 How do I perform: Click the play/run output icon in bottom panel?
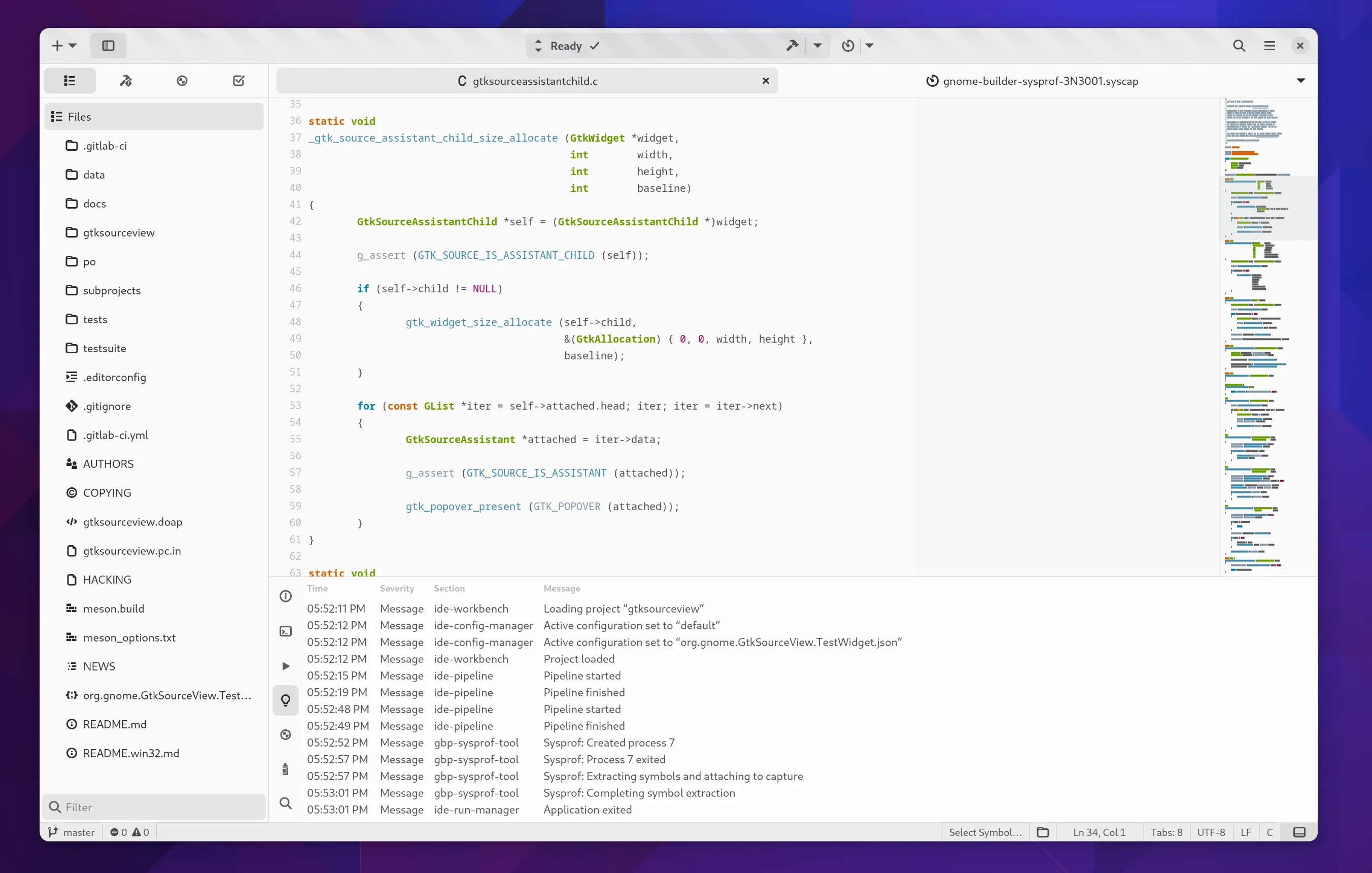(x=286, y=665)
